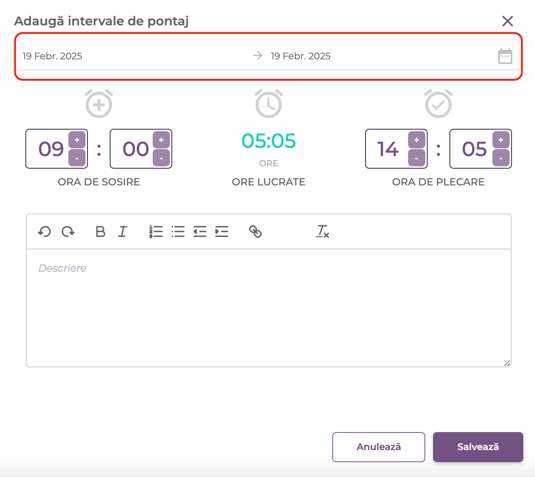
Task: Toggle italic formatting in description editor
Action: [122, 232]
